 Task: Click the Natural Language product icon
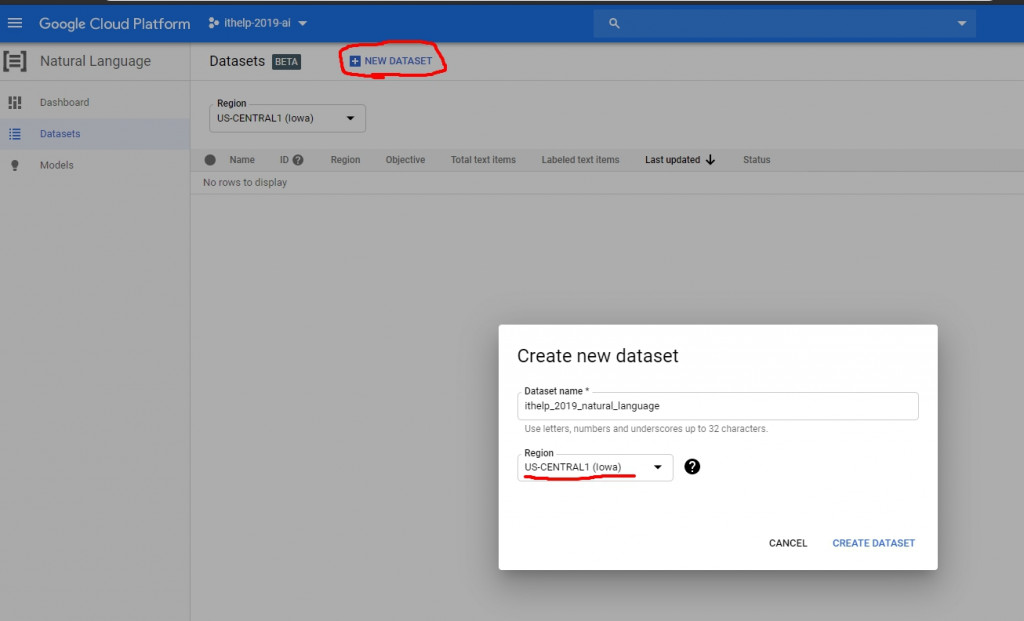[15, 61]
